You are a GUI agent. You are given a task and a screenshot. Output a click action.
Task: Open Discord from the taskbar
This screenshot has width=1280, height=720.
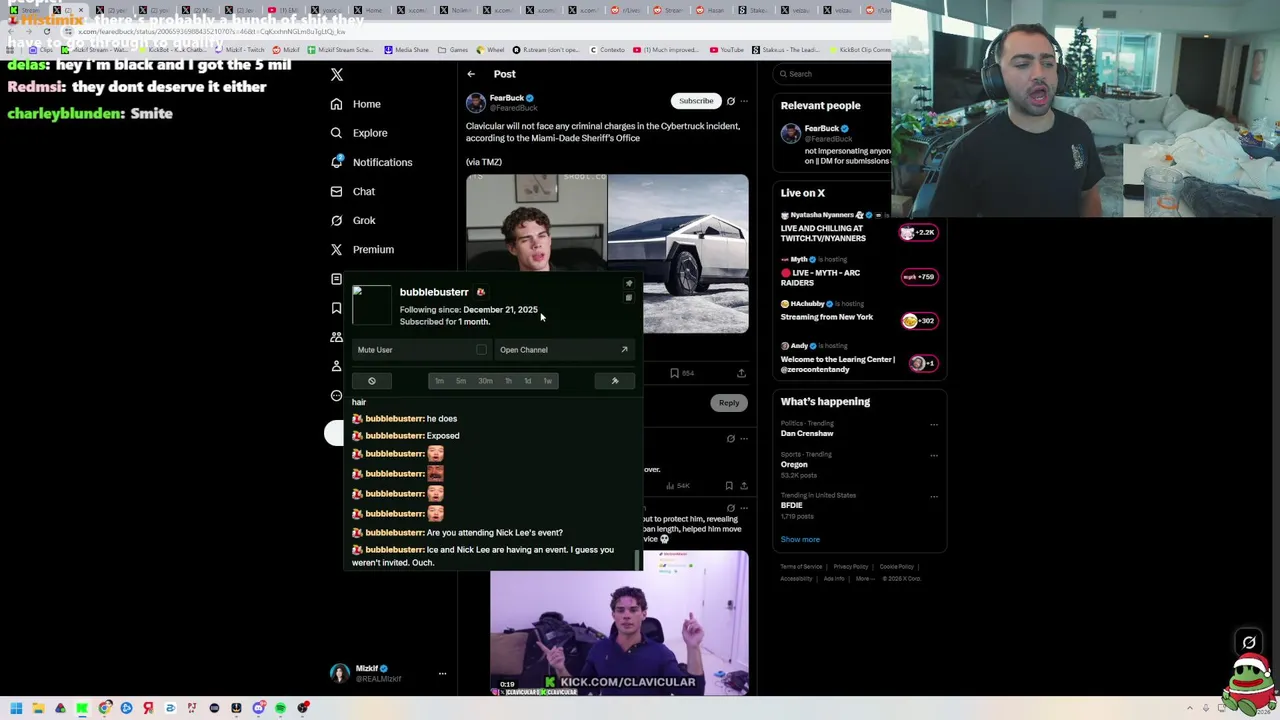click(x=258, y=709)
